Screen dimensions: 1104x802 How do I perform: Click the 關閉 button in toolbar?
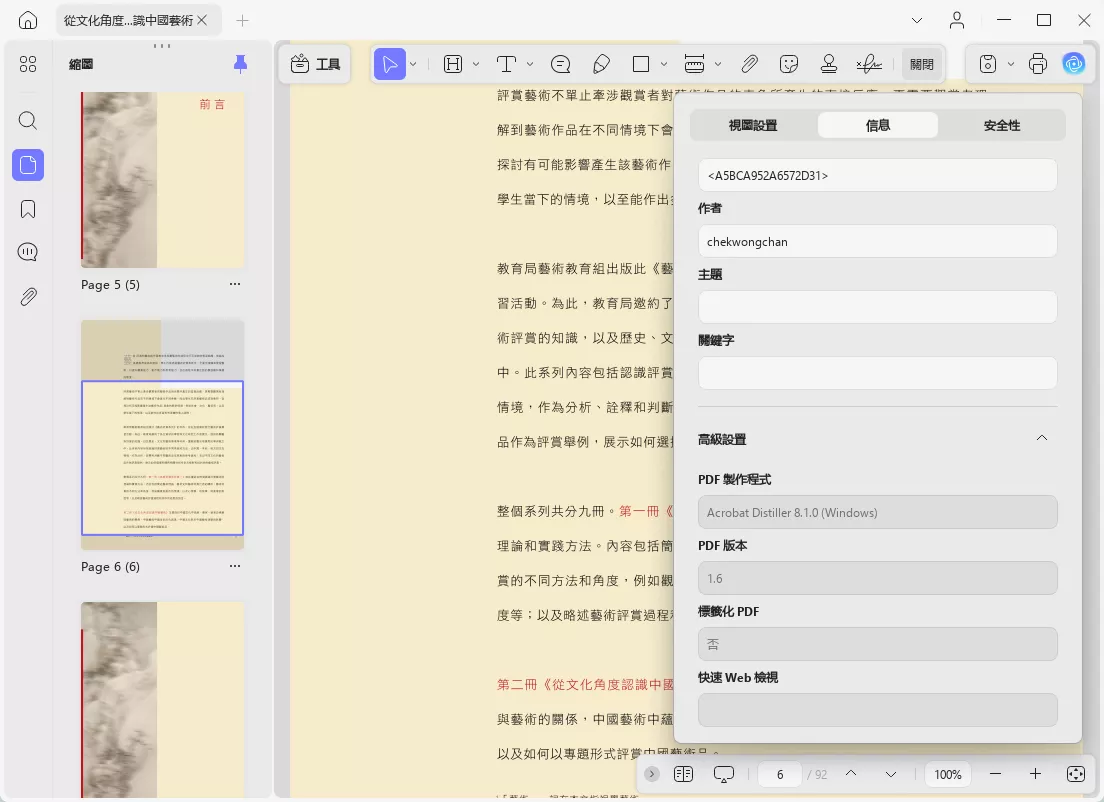coord(922,64)
